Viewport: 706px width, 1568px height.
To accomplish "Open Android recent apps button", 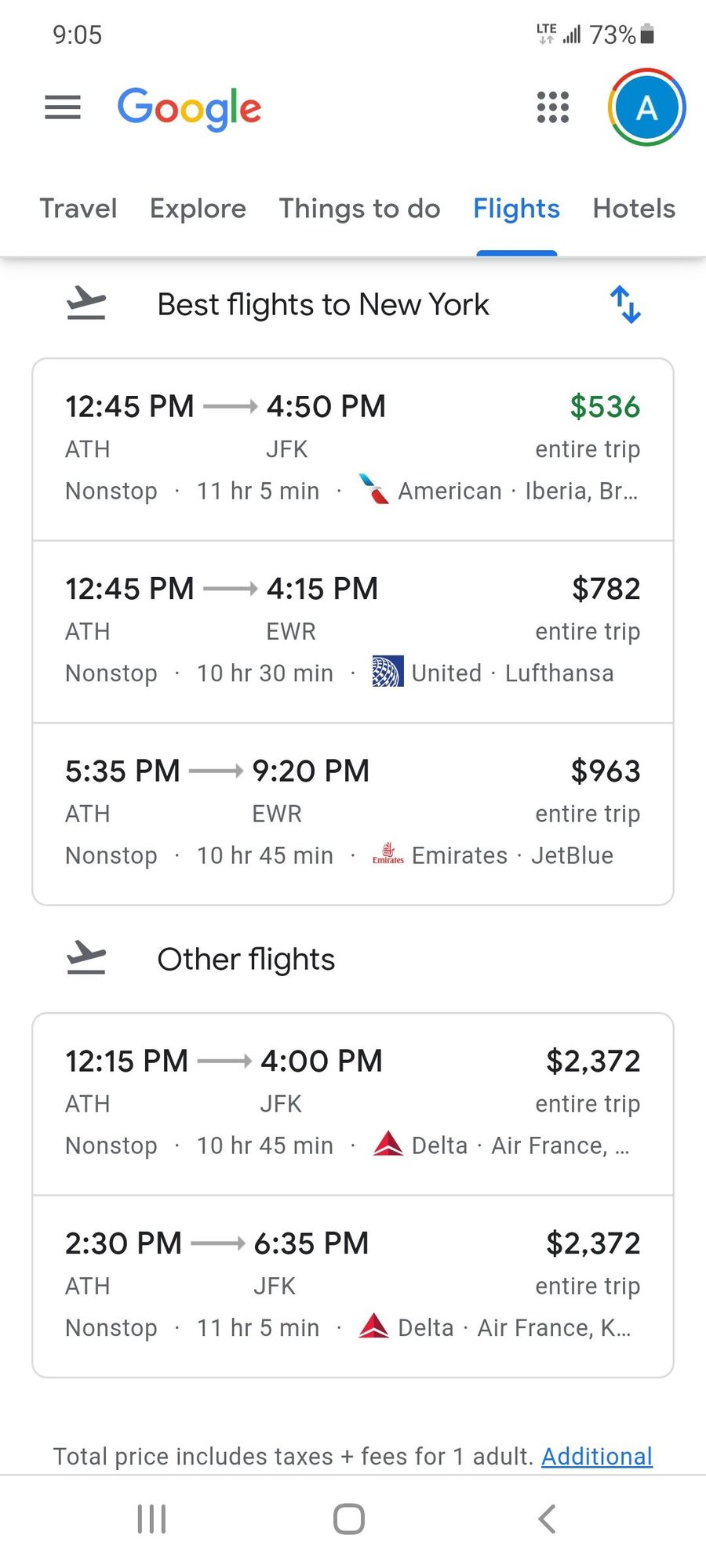I will point(151,1519).
